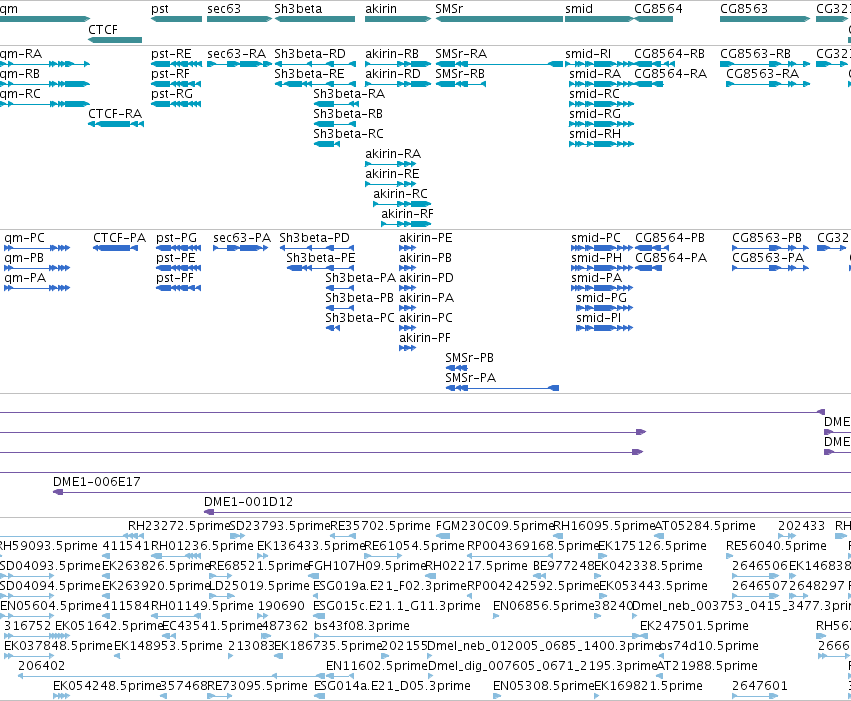Click the label 2647601

[x=759, y=686]
